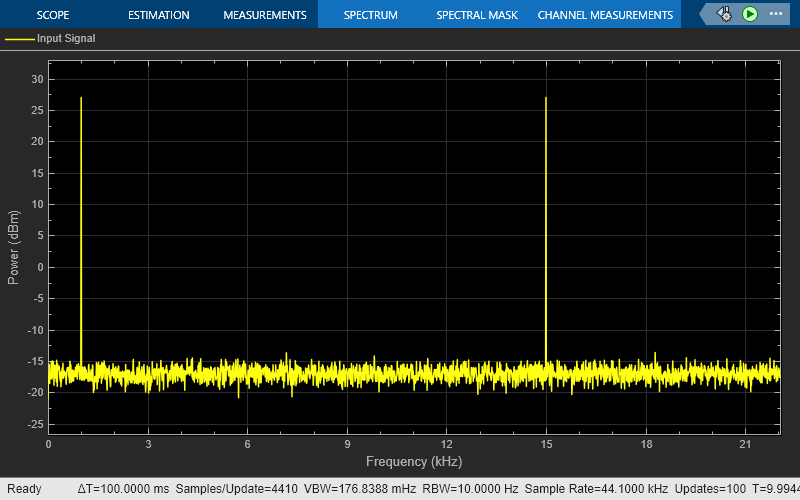Open the three-dots more options menu

coord(776,14)
